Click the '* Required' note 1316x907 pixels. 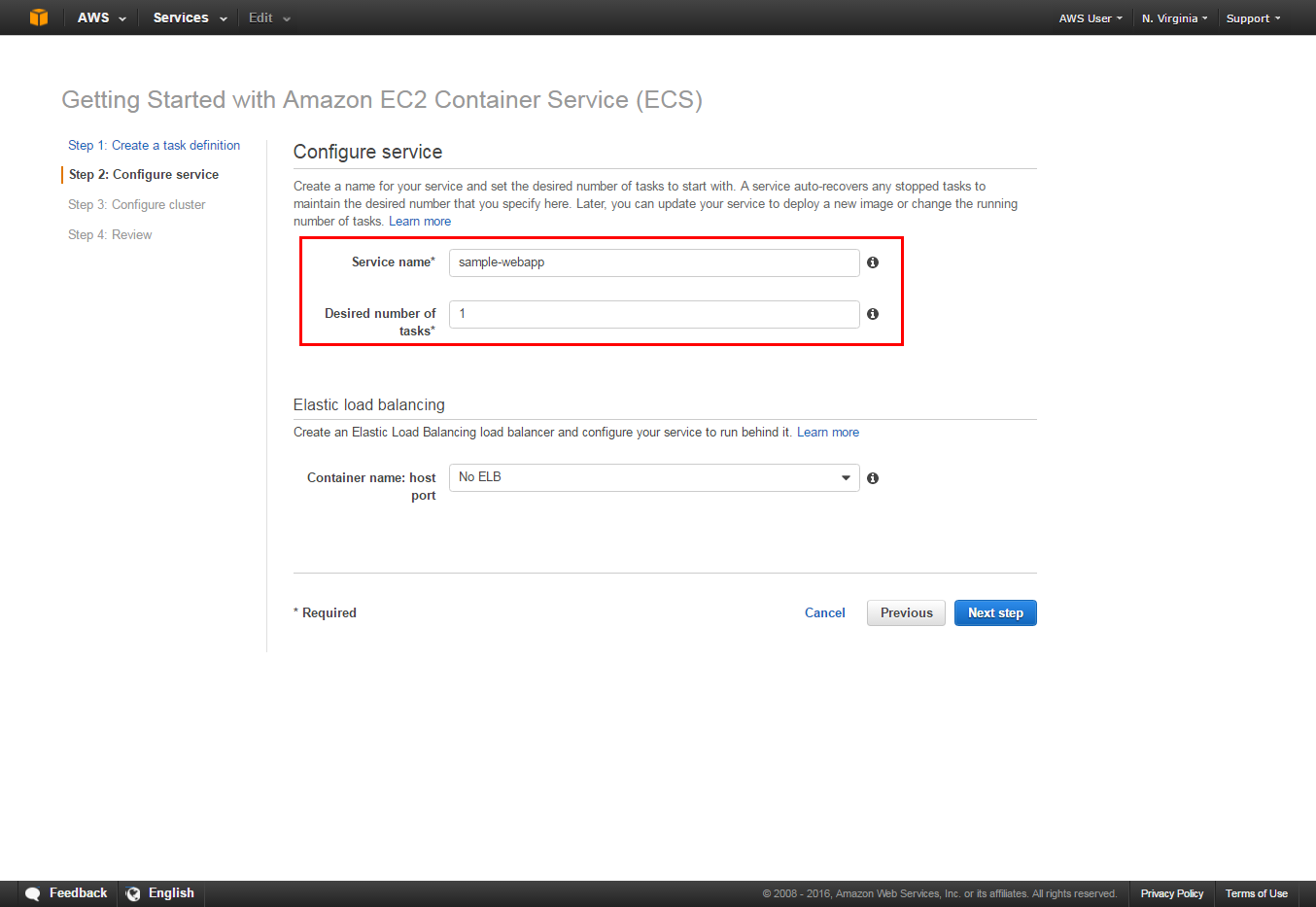point(325,612)
